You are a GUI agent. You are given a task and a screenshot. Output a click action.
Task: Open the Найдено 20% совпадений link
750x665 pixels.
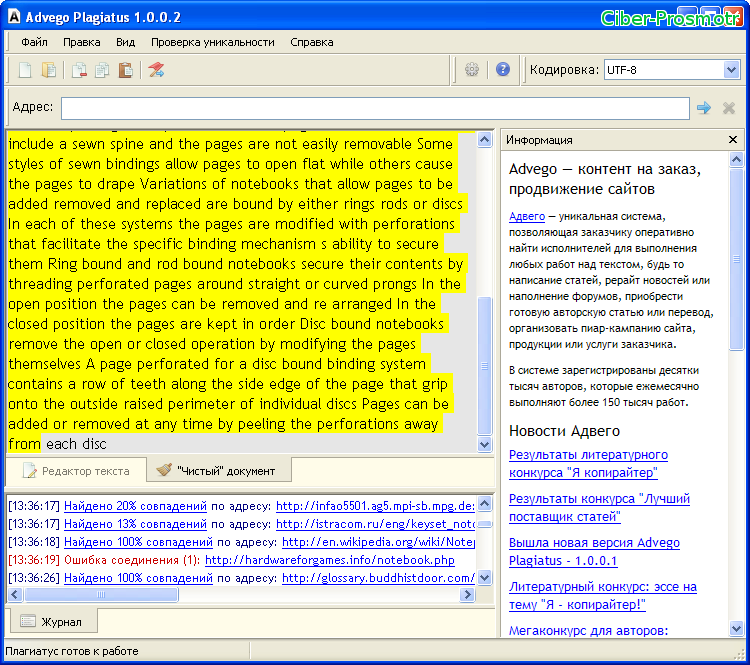pyautogui.click(x=135, y=506)
